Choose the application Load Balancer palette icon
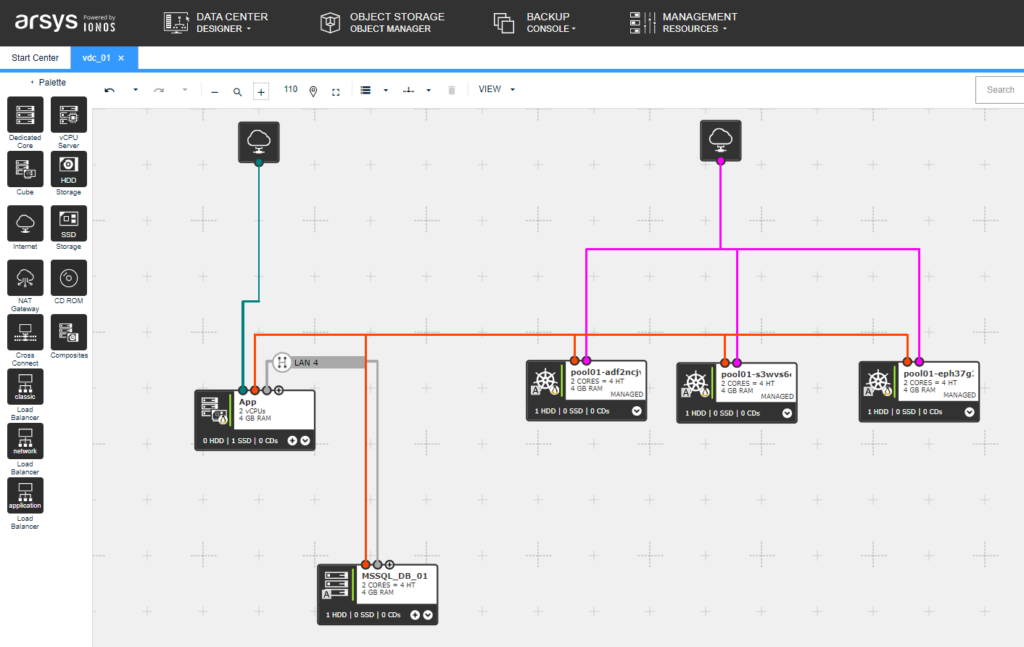 [24, 497]
